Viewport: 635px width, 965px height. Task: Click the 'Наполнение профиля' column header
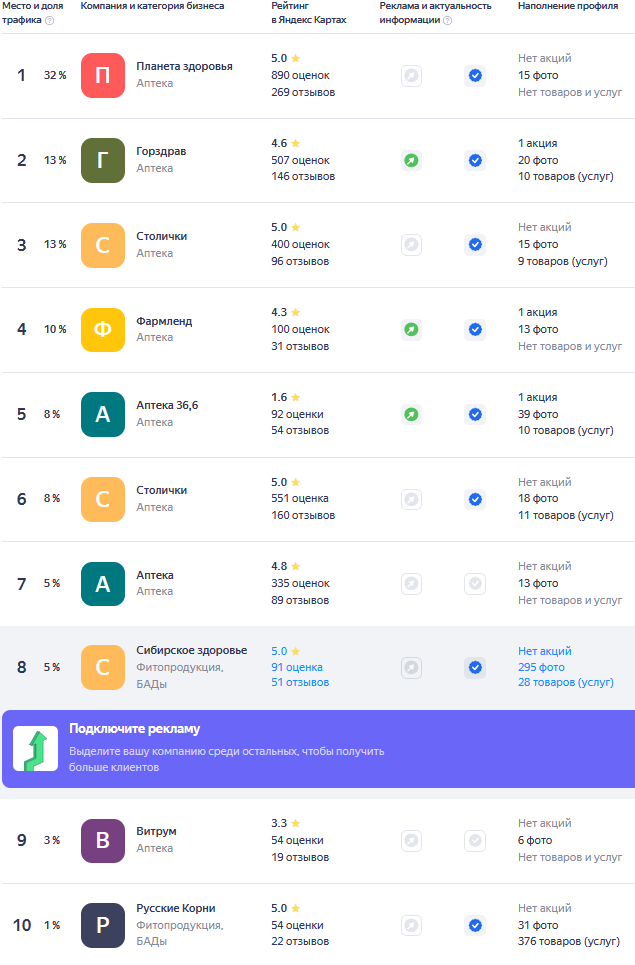coord(568,6)
